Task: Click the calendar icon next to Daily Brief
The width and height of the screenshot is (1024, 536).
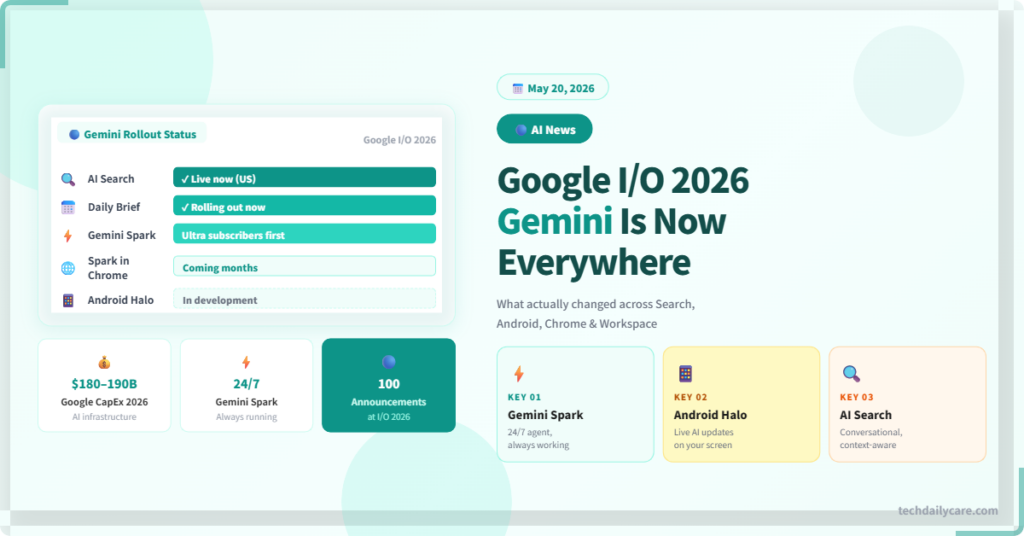Action: pos(68,207)
